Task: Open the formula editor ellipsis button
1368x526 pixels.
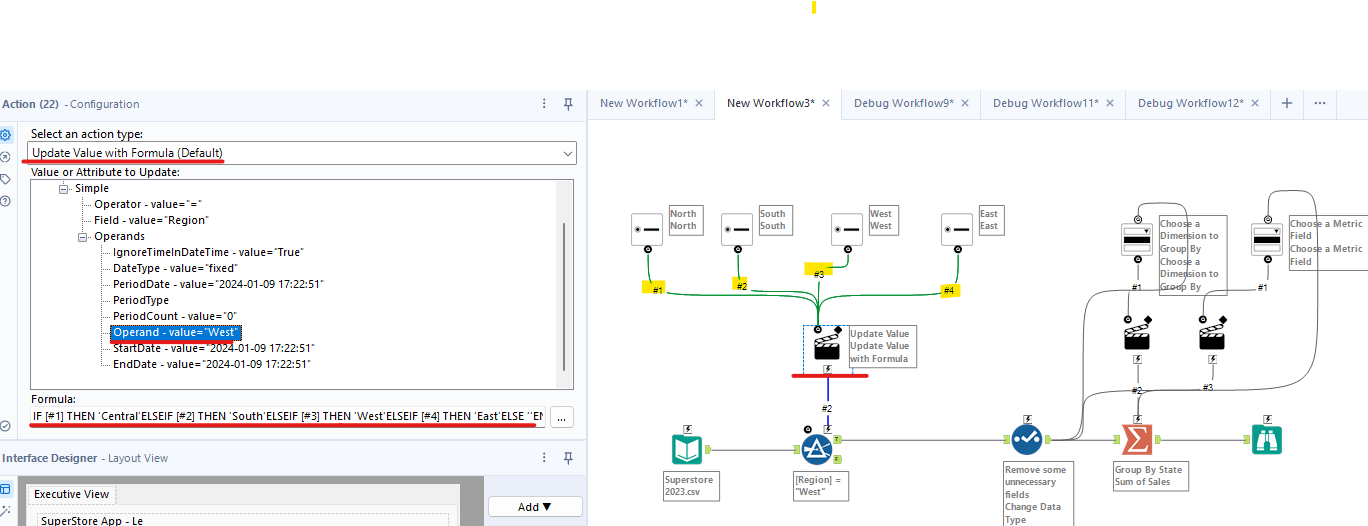Action: 562,417
